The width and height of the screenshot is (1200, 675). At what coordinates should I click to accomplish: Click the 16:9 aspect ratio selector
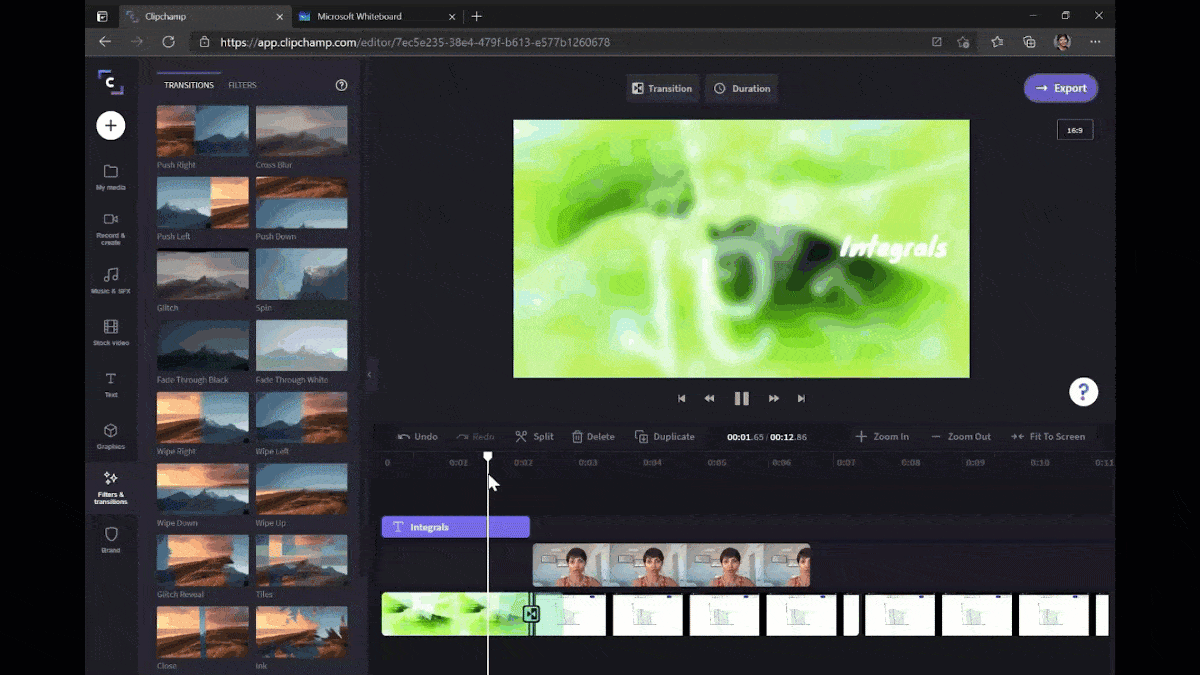pyautogui.click(x=1074, y=130)
